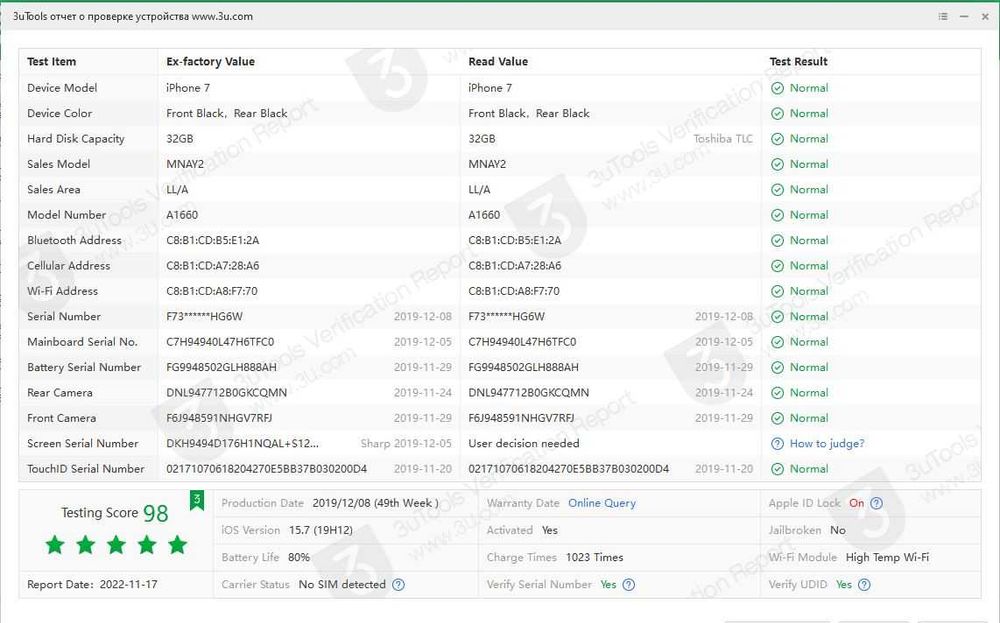The height and width of the screenshot is (623, 1000).
Task: Click the Sharp 2019-12-05 screen manufacturer text
Action: pyautogui.click(x=406, y=444)
